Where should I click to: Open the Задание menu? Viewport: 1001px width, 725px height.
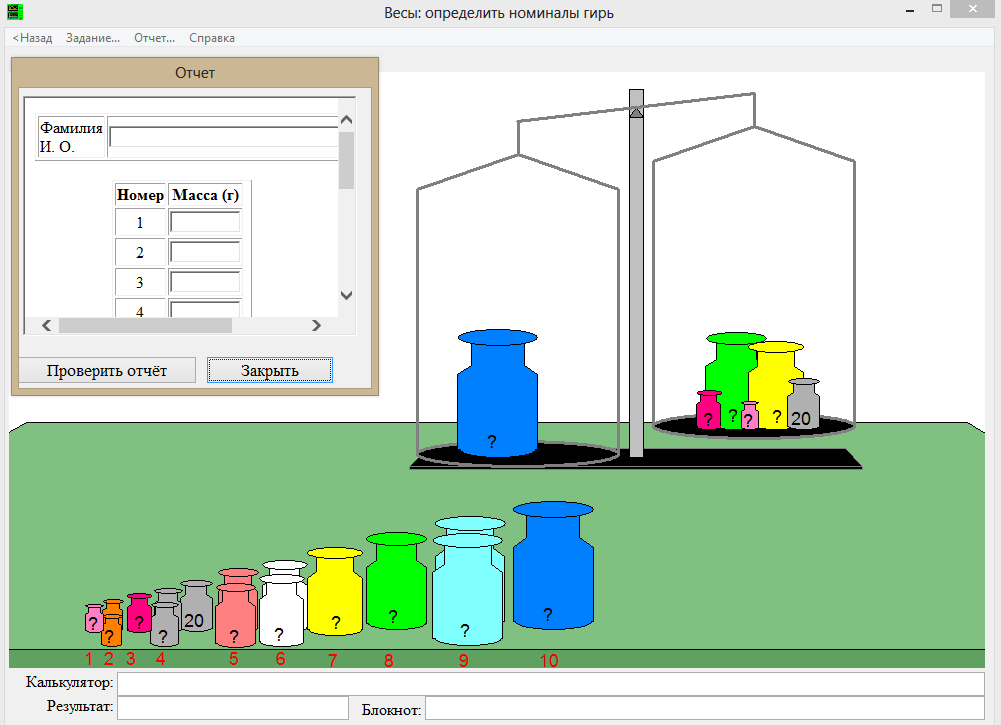(92, 38)
